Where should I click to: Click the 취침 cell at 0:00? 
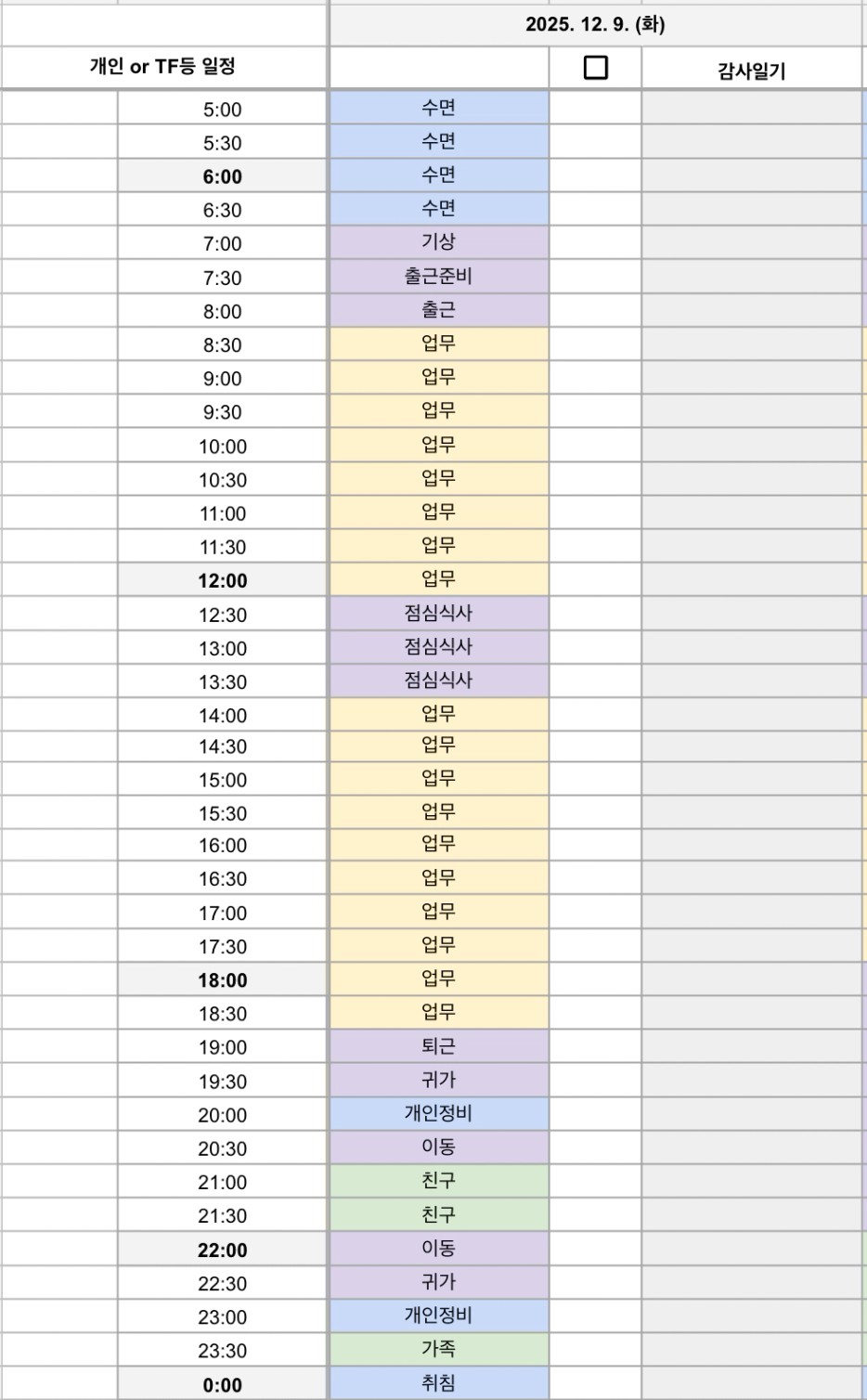point(438,1383)
